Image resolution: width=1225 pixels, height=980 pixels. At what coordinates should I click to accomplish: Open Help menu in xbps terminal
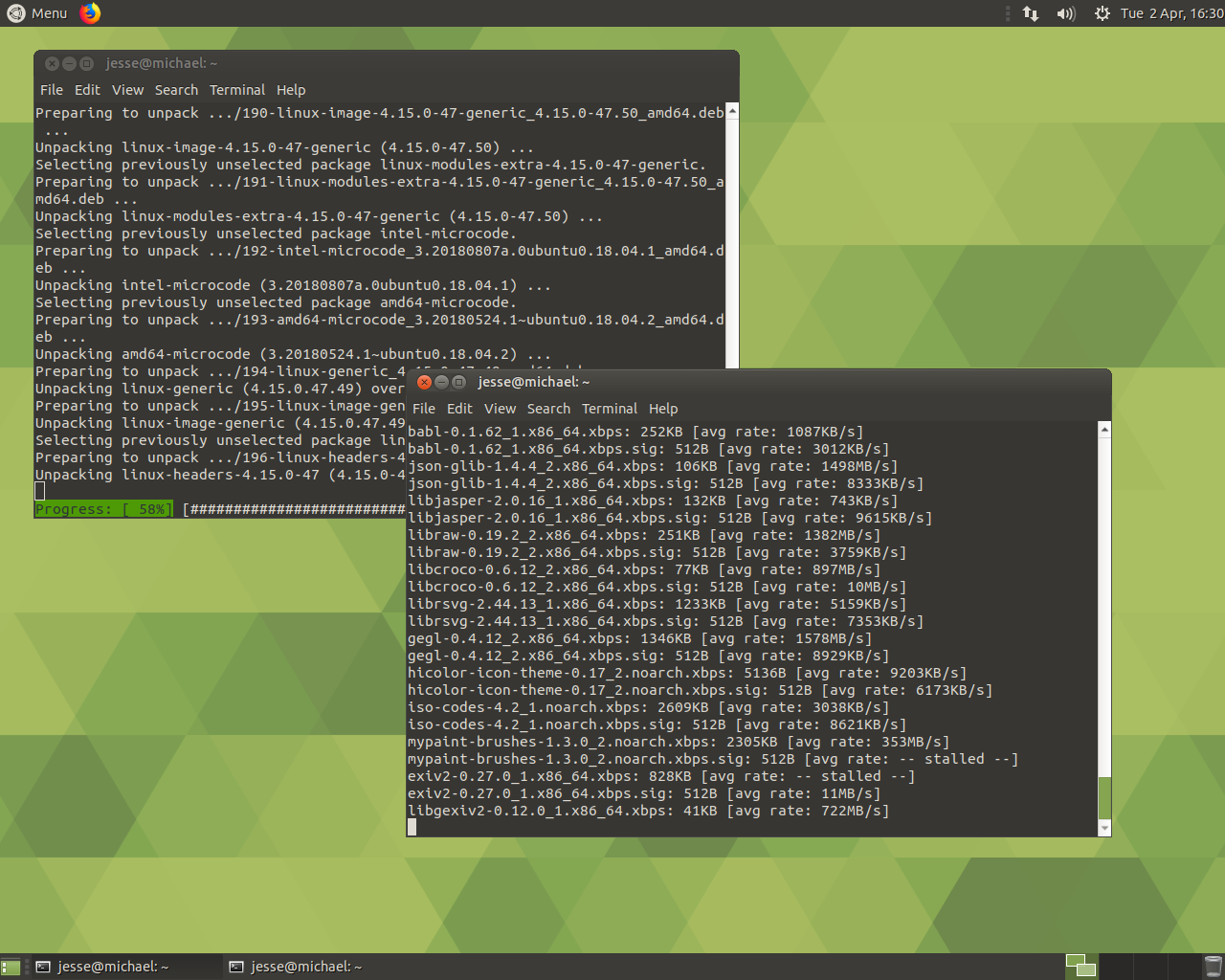(x=663, y=409)
